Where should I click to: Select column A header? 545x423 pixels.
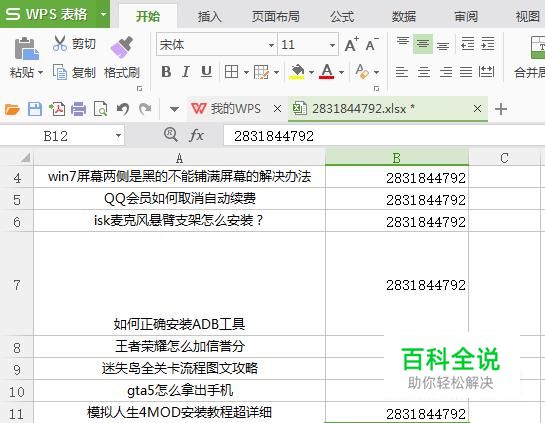(179, 158)
